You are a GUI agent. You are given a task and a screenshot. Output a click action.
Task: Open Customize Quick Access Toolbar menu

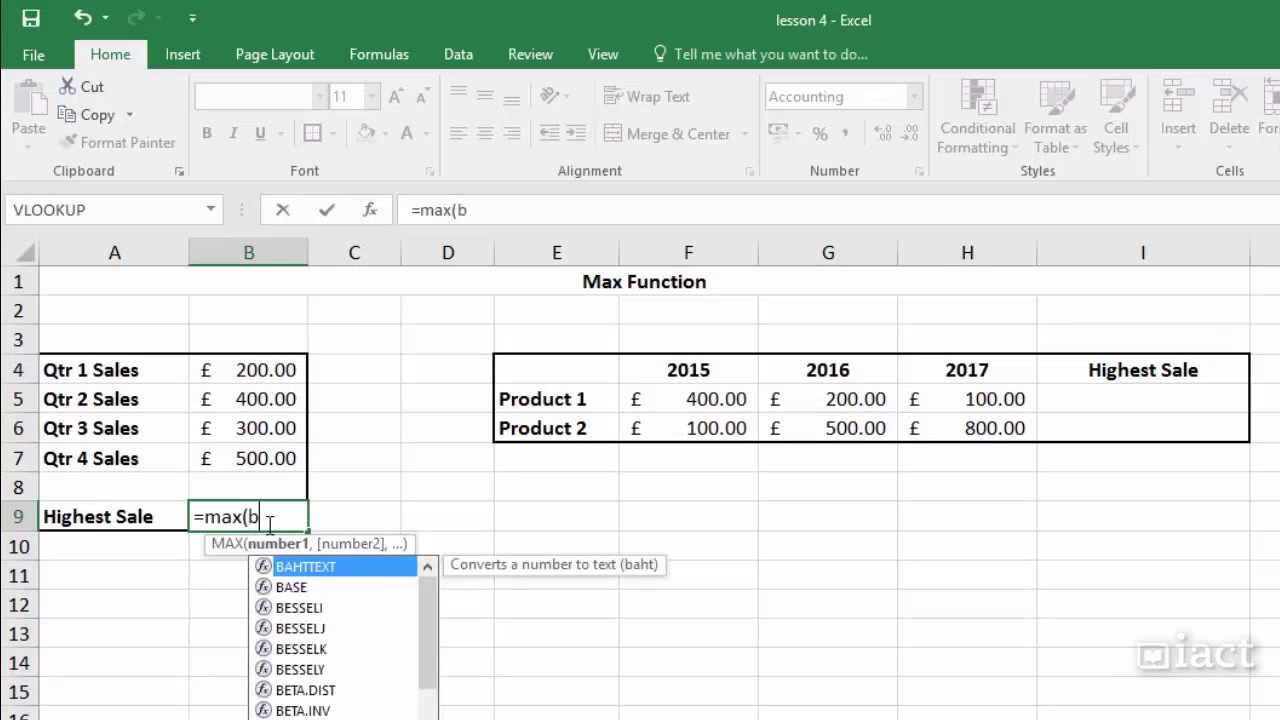point(192,18)
